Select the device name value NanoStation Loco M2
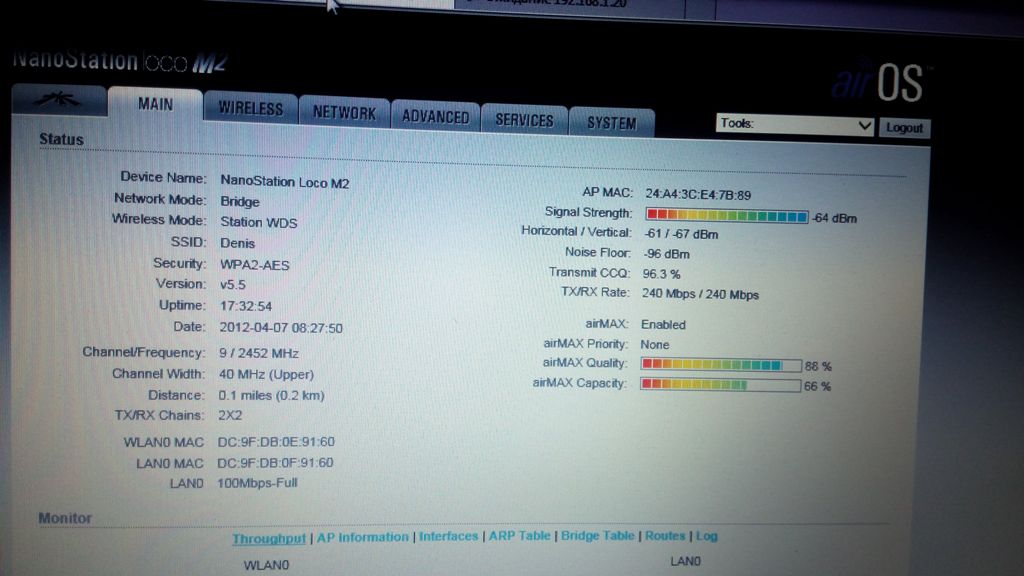This screenshot has width=1024, height=576. click(x=285, y=182)
